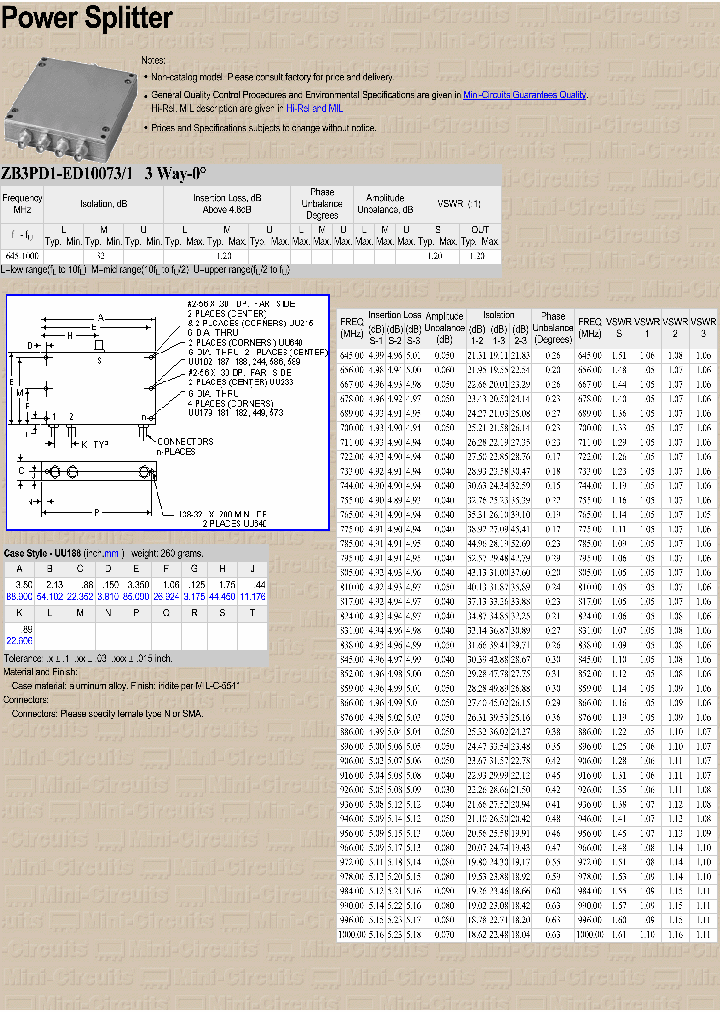The image size is (720, 1012).
Task: Click the Power Splitter page heading
Action: (x=86, y=17)
